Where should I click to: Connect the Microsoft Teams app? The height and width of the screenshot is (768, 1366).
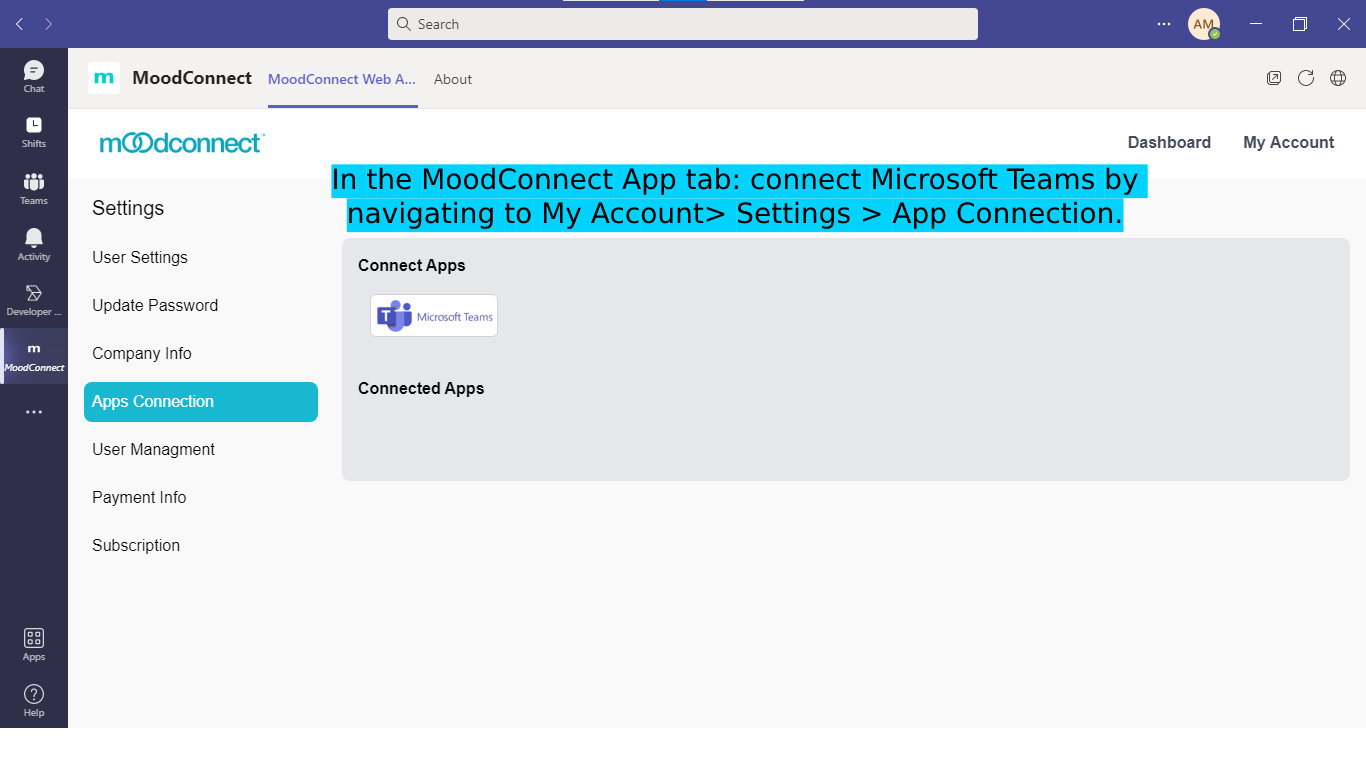(434, 316)
